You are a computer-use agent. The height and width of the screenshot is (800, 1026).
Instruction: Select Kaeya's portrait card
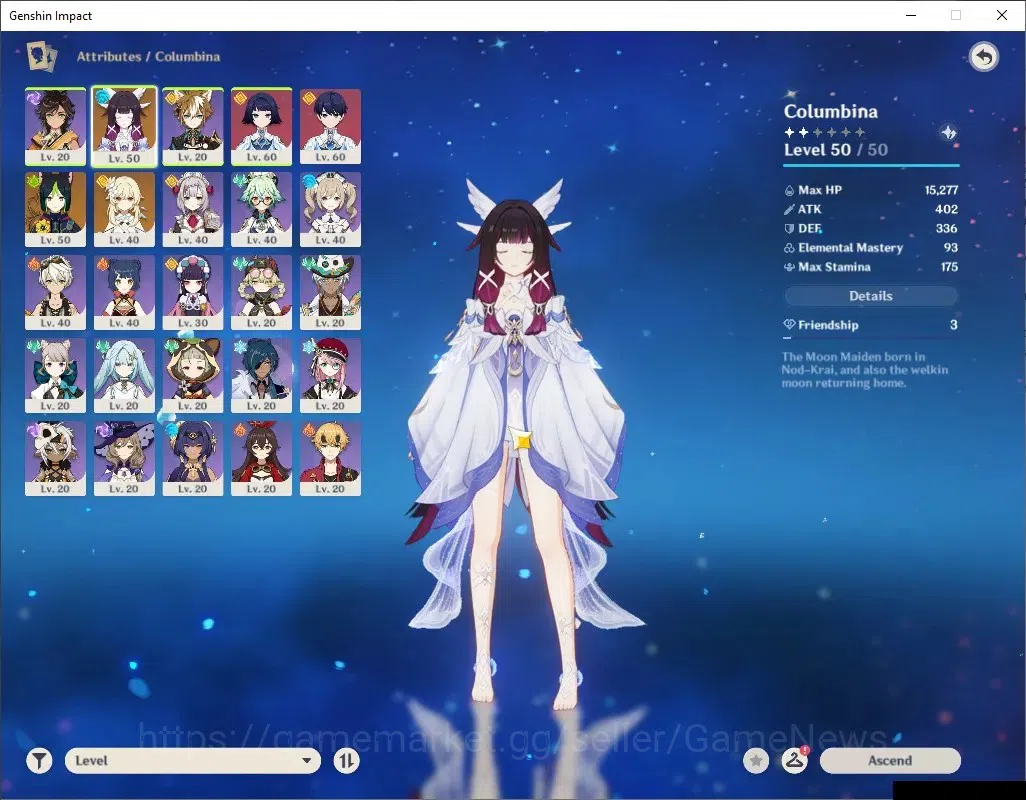point(262,375)
